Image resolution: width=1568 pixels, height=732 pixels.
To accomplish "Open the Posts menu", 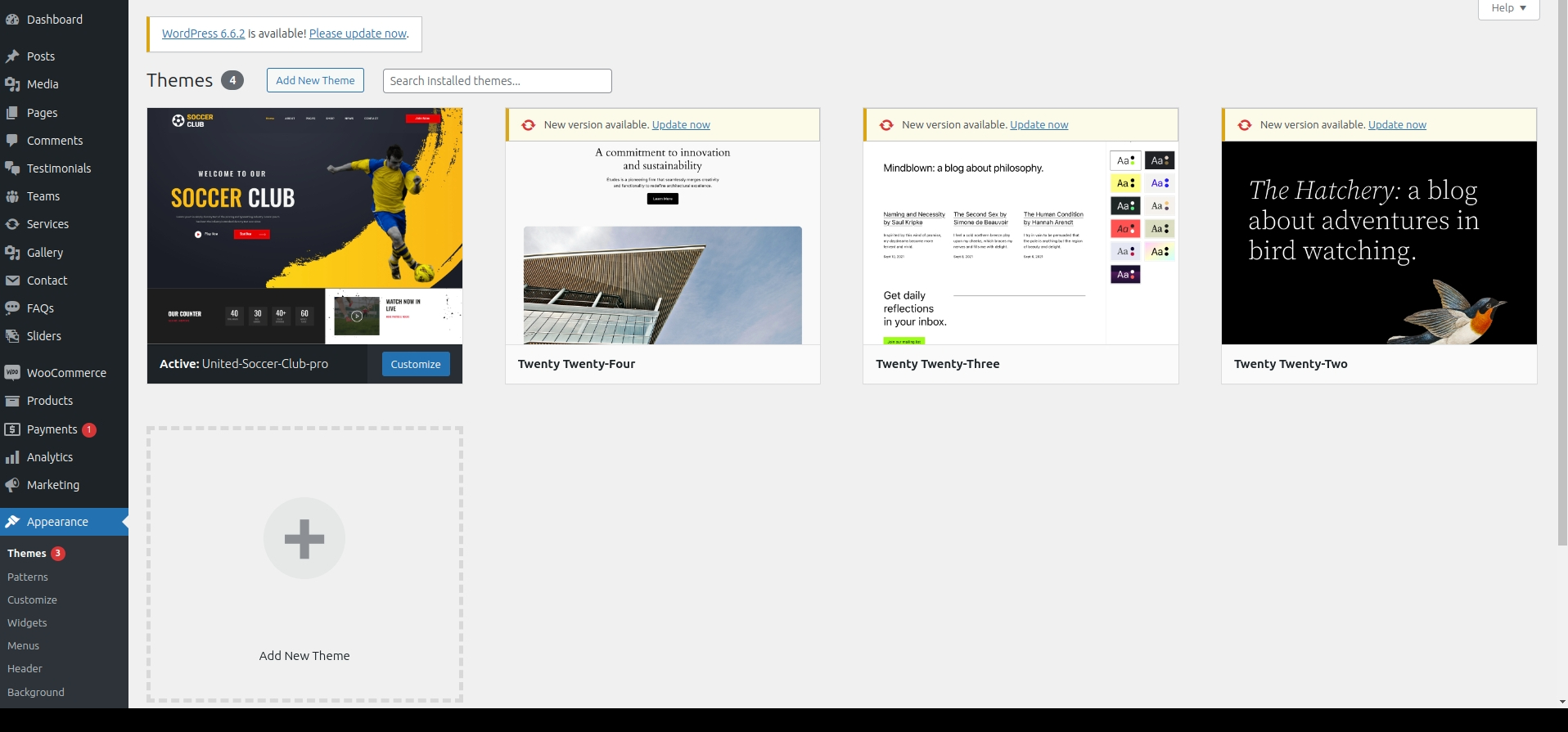I will tap(64, 56).
